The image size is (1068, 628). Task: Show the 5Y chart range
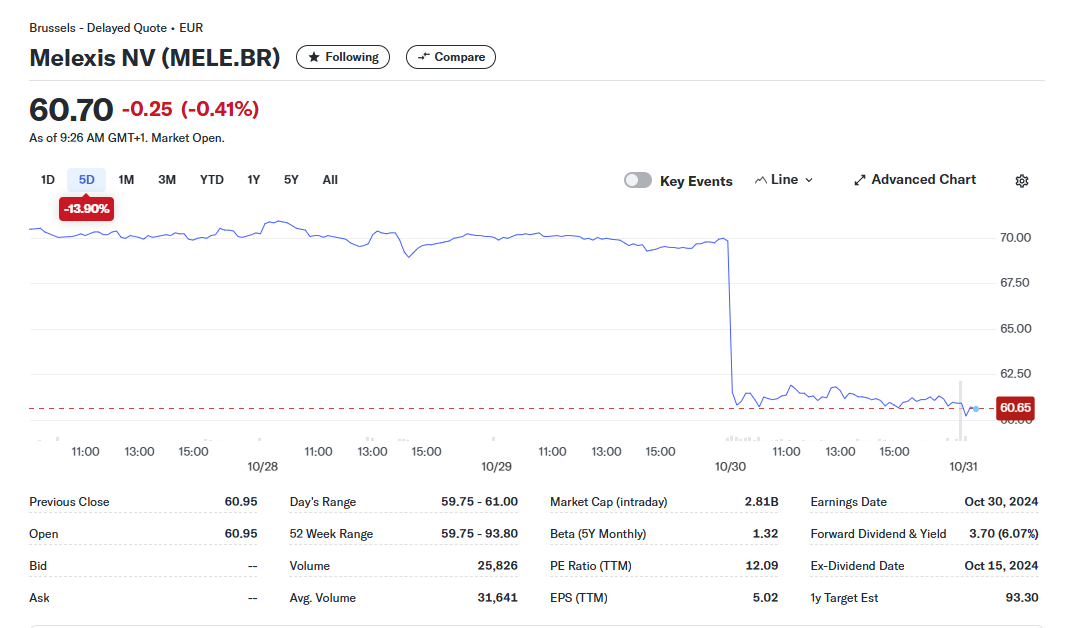point(291,180)
